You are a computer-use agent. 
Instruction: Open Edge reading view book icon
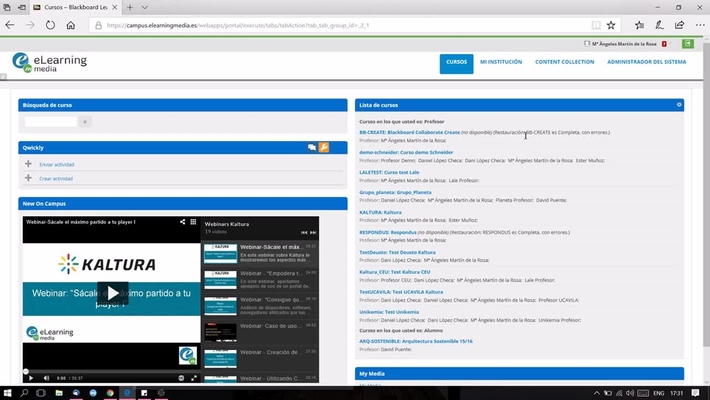(596, 25)
